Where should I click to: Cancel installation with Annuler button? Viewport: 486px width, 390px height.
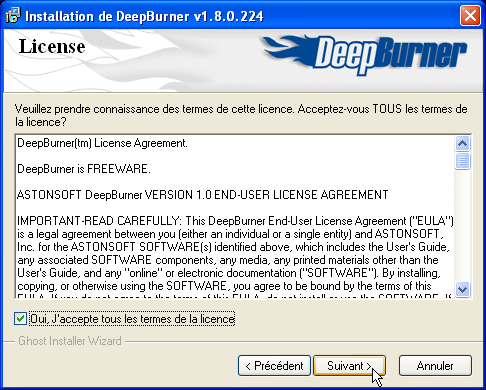coord(435,366)
